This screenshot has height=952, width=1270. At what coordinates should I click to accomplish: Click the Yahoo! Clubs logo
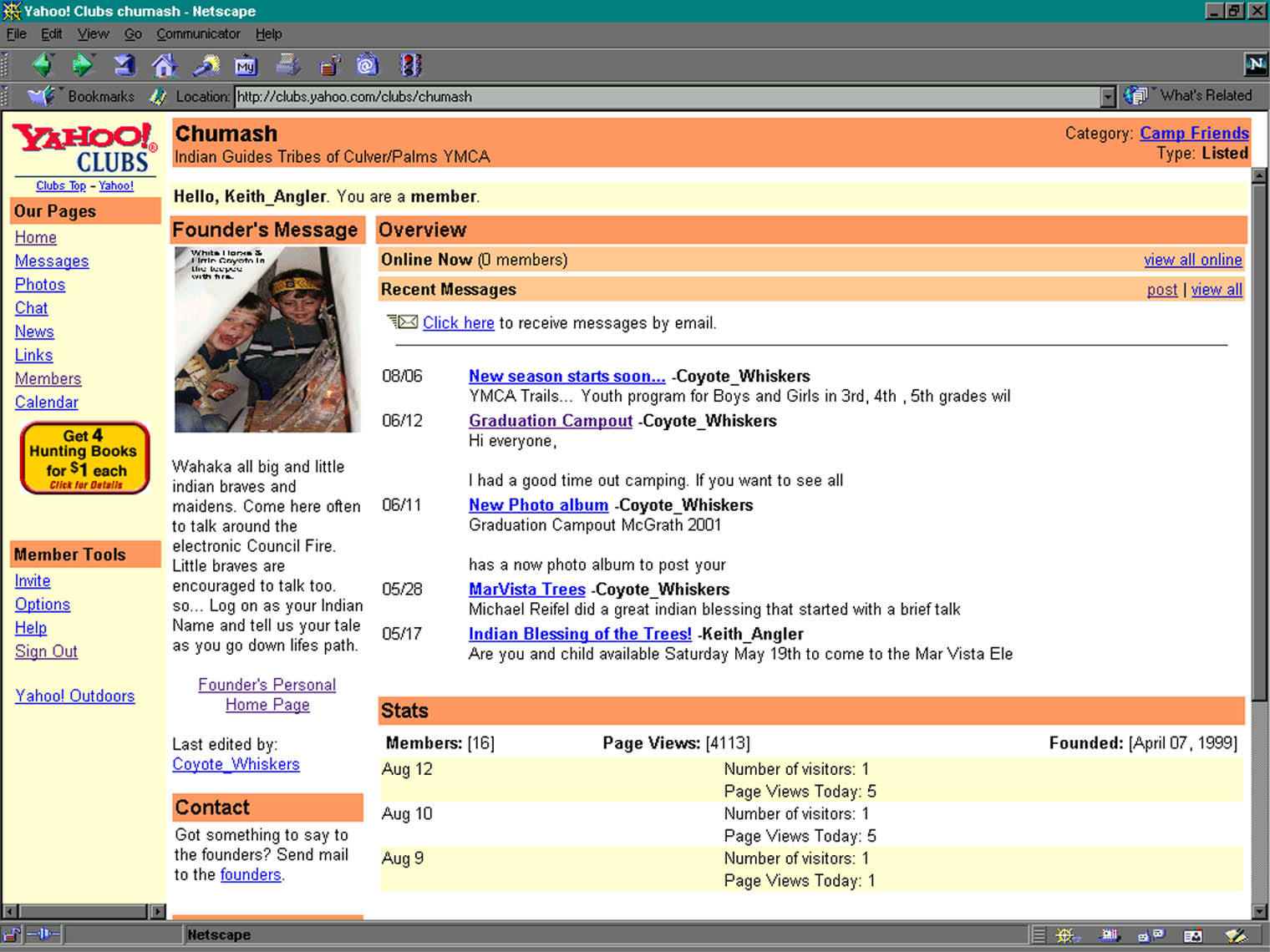[x=85, y=148]
